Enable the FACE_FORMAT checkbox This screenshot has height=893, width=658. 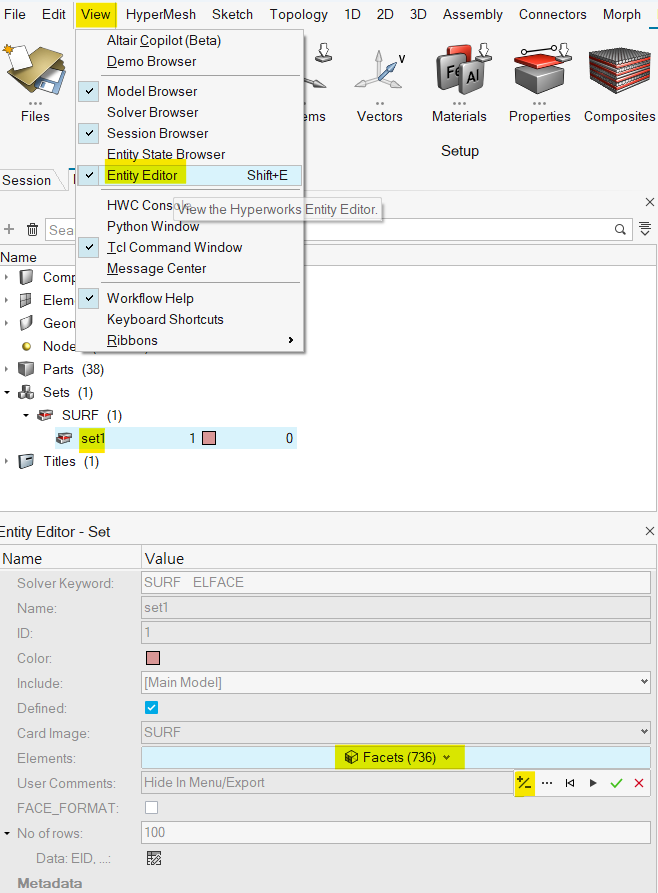(x=152, y=808)
